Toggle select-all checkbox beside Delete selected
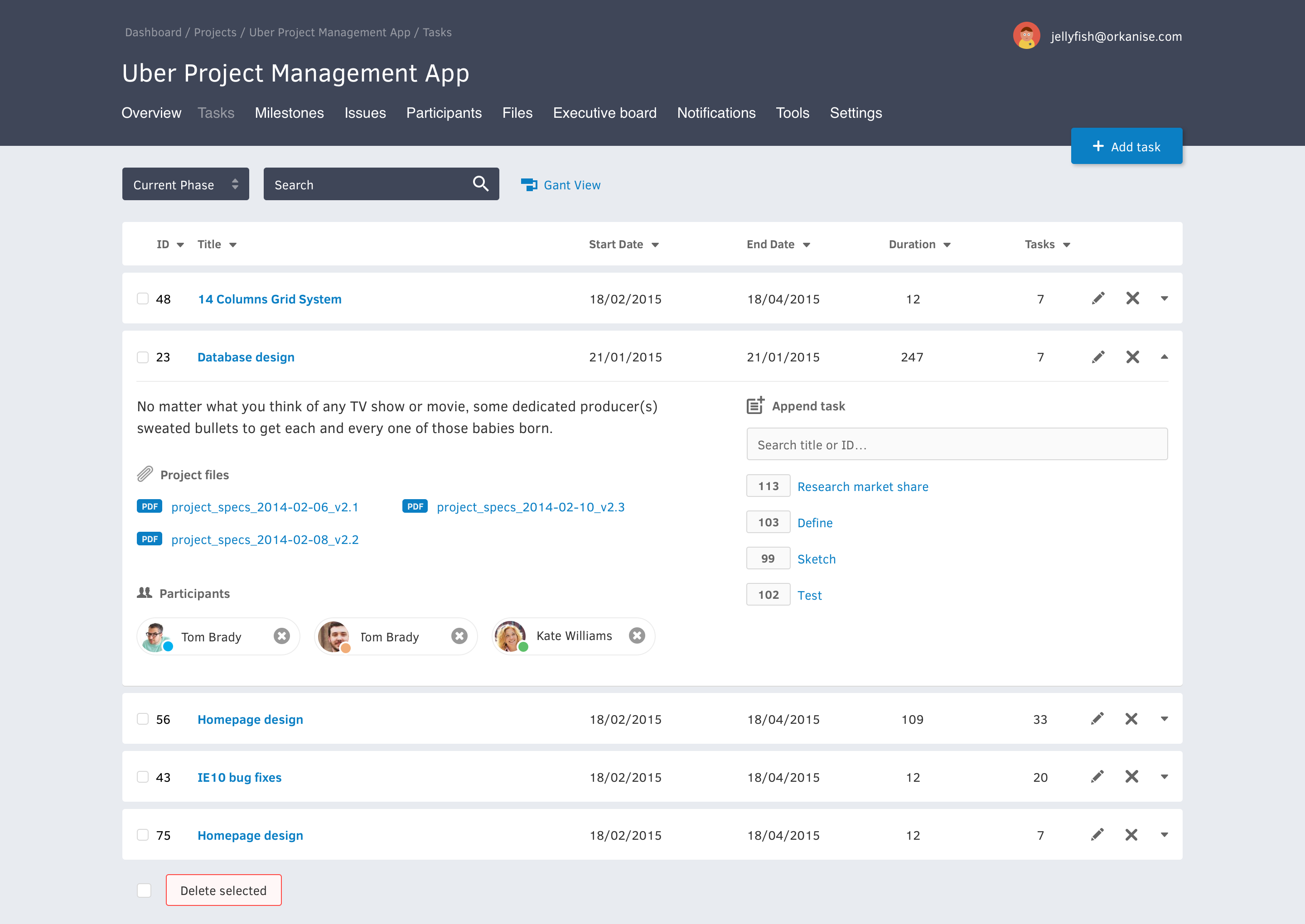The image size is (1305, 924). (144, 890)
